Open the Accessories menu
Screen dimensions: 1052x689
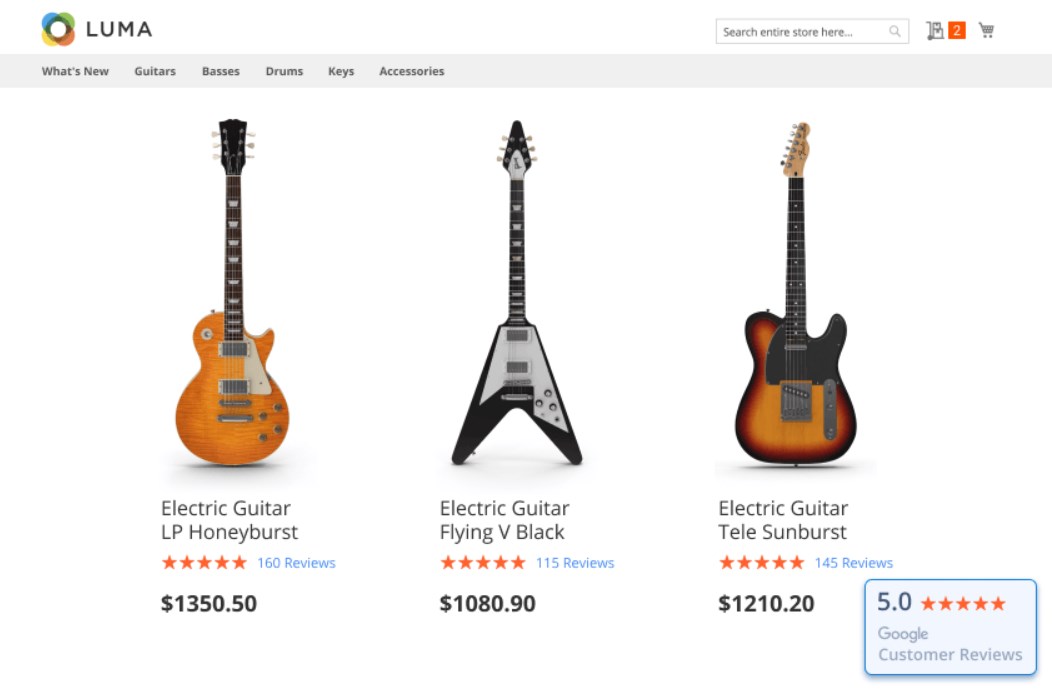pyautogui.click(x=411, y=71)
